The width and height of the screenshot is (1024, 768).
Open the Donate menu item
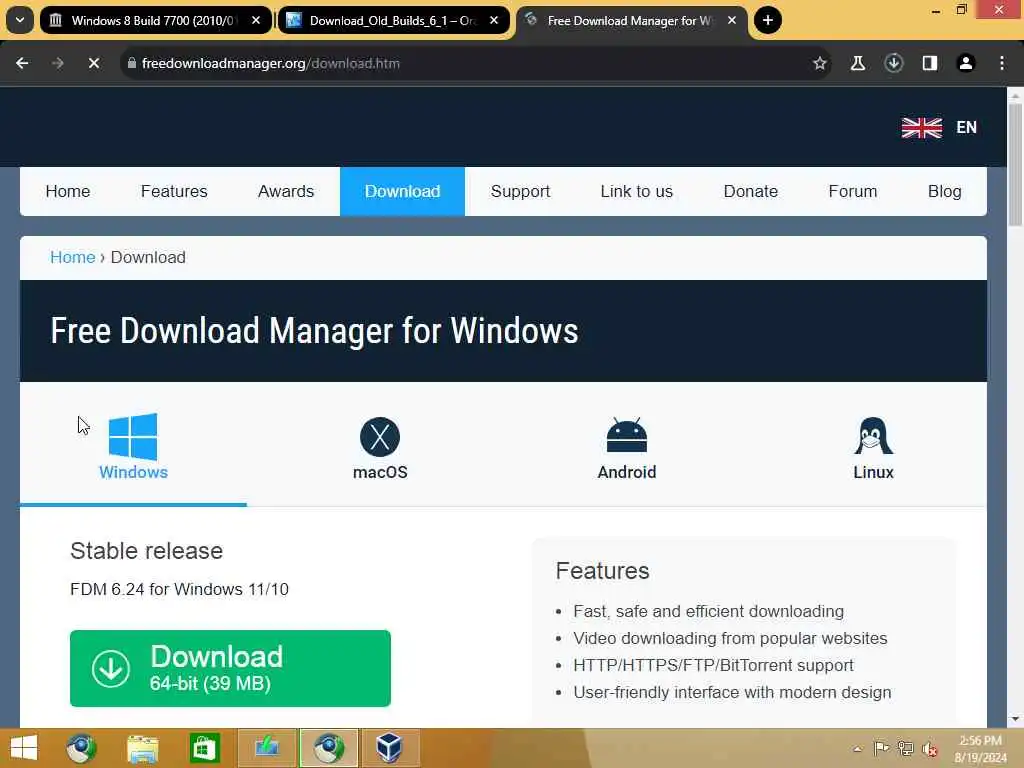coord(750,191)
